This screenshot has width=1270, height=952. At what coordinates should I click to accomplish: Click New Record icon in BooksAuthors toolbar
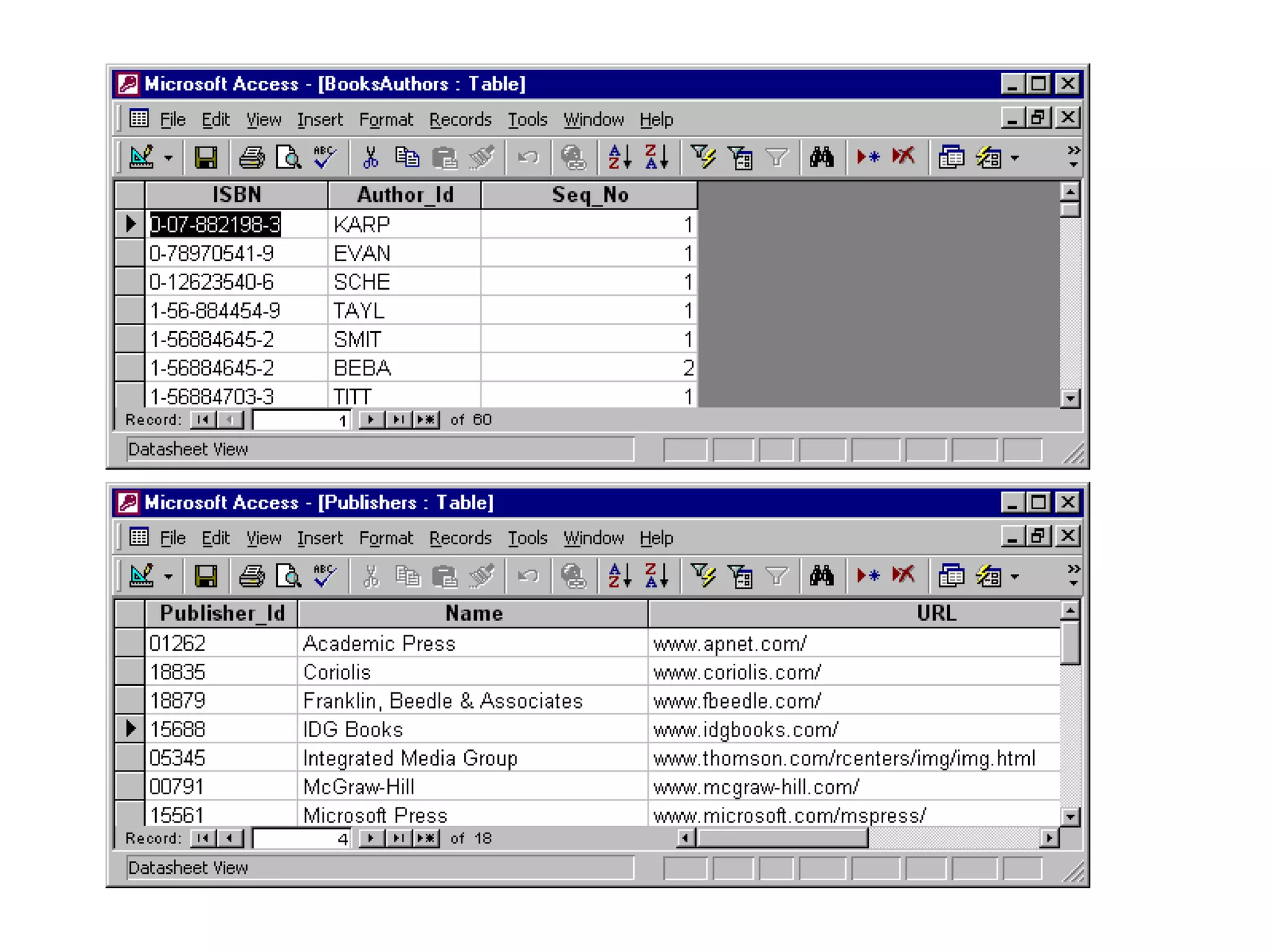click(x=868, y=157)
